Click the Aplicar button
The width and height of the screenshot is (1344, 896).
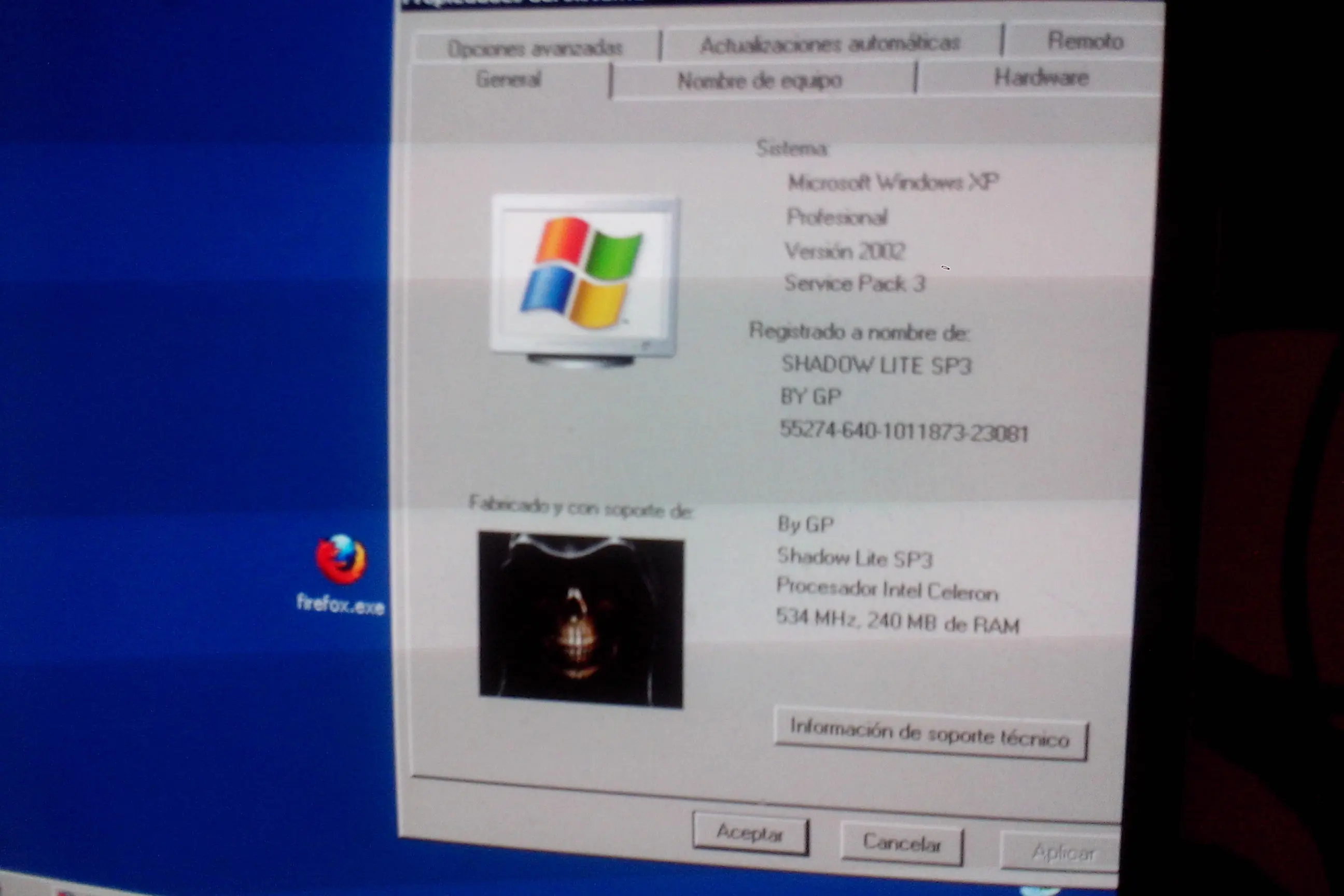click(1062, 852)
